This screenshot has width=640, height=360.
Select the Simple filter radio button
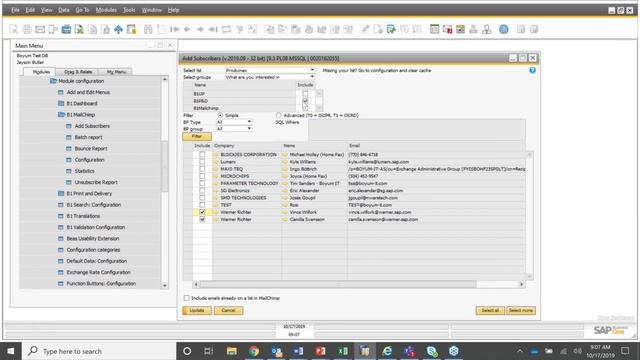[x=220, y=116]
